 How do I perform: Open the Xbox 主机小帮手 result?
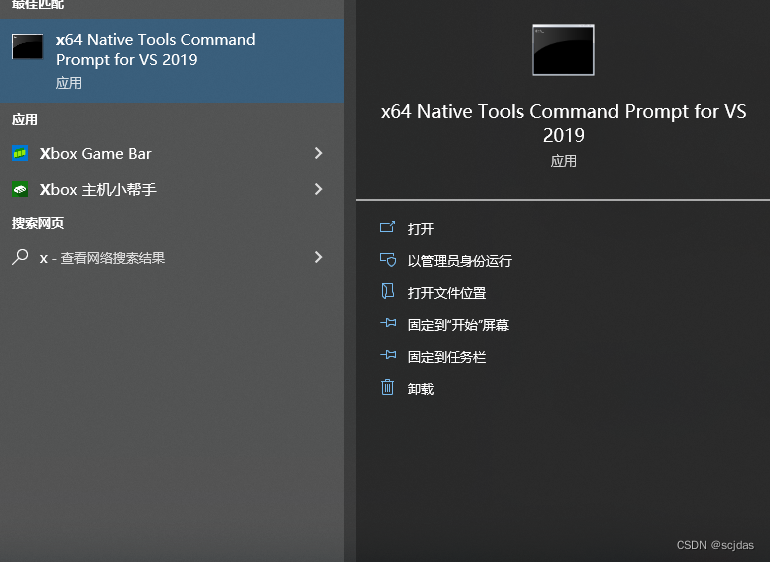pos(172,189)
